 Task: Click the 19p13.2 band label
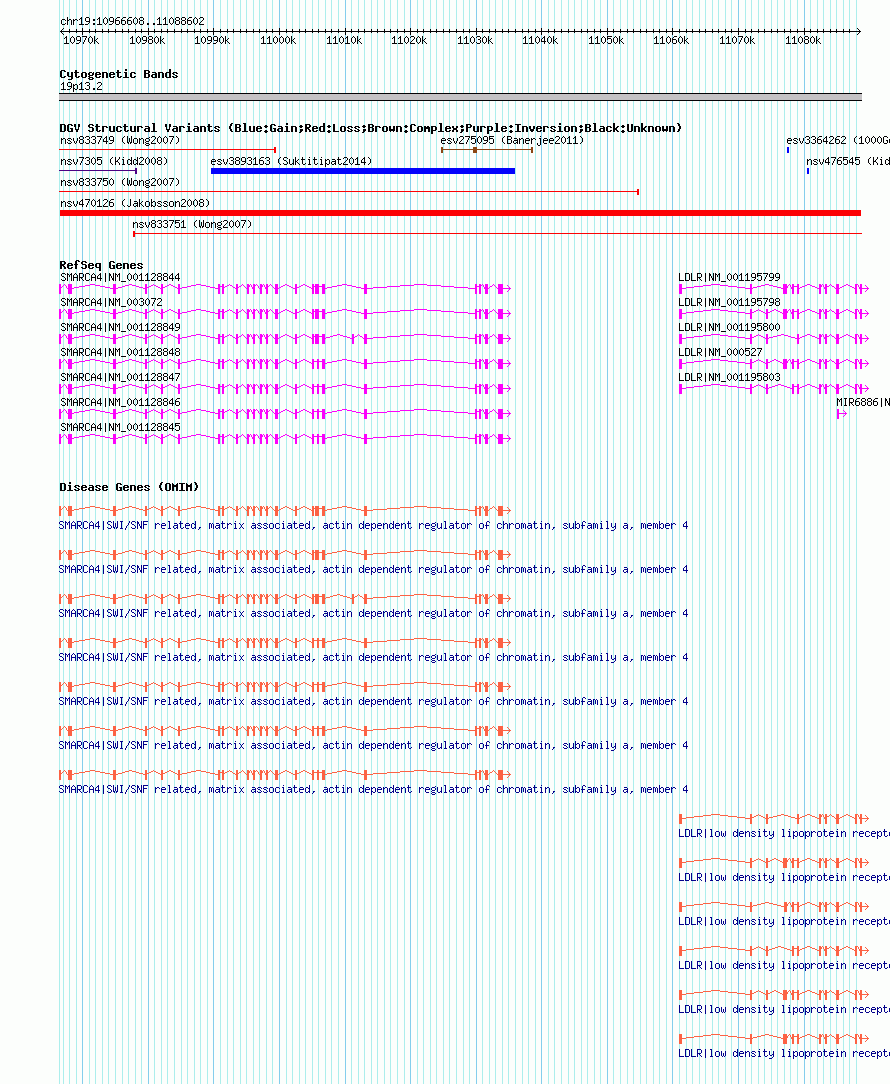[82, 86]
